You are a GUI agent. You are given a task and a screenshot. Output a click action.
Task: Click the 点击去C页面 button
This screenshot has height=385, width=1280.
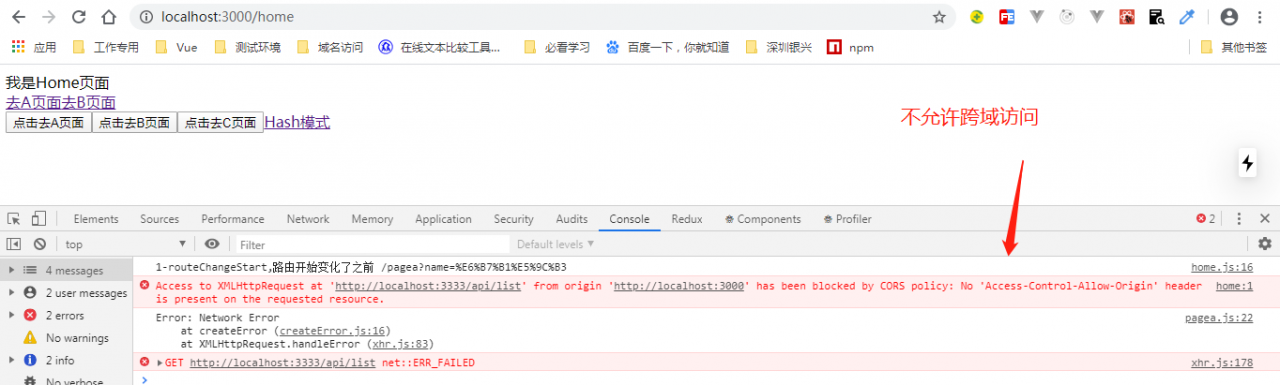[x=220, y=122]
